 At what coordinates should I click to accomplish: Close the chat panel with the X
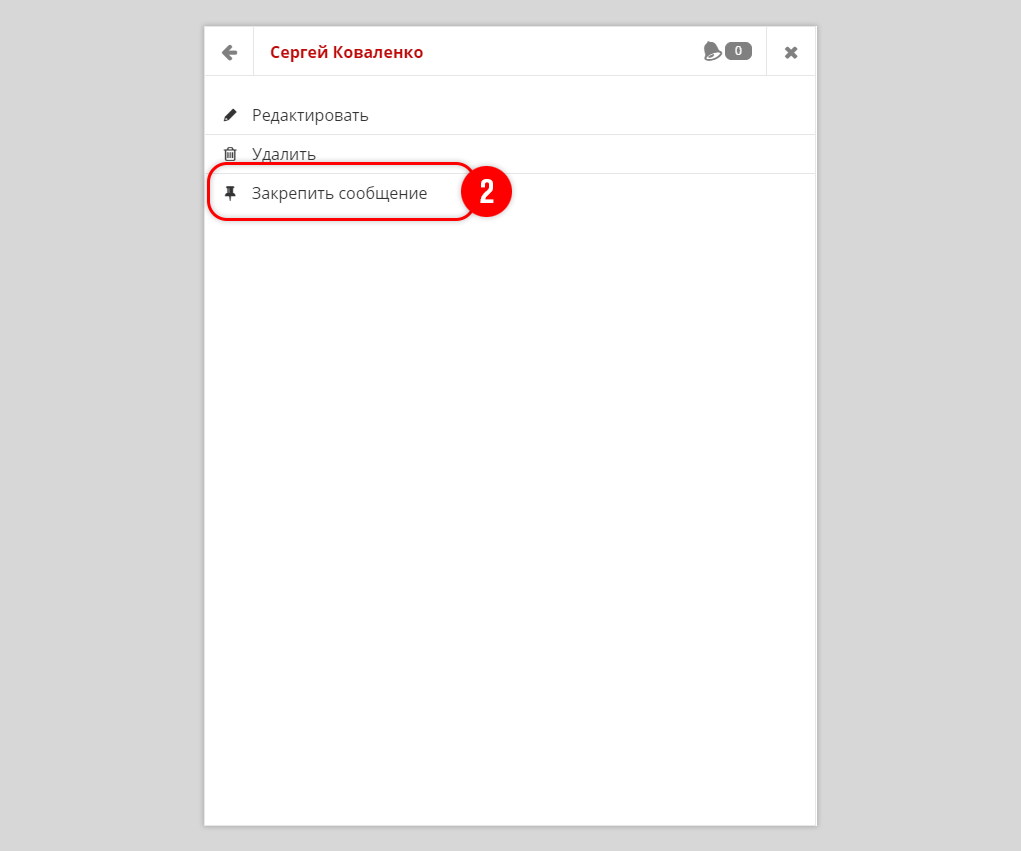coord(791,52)
